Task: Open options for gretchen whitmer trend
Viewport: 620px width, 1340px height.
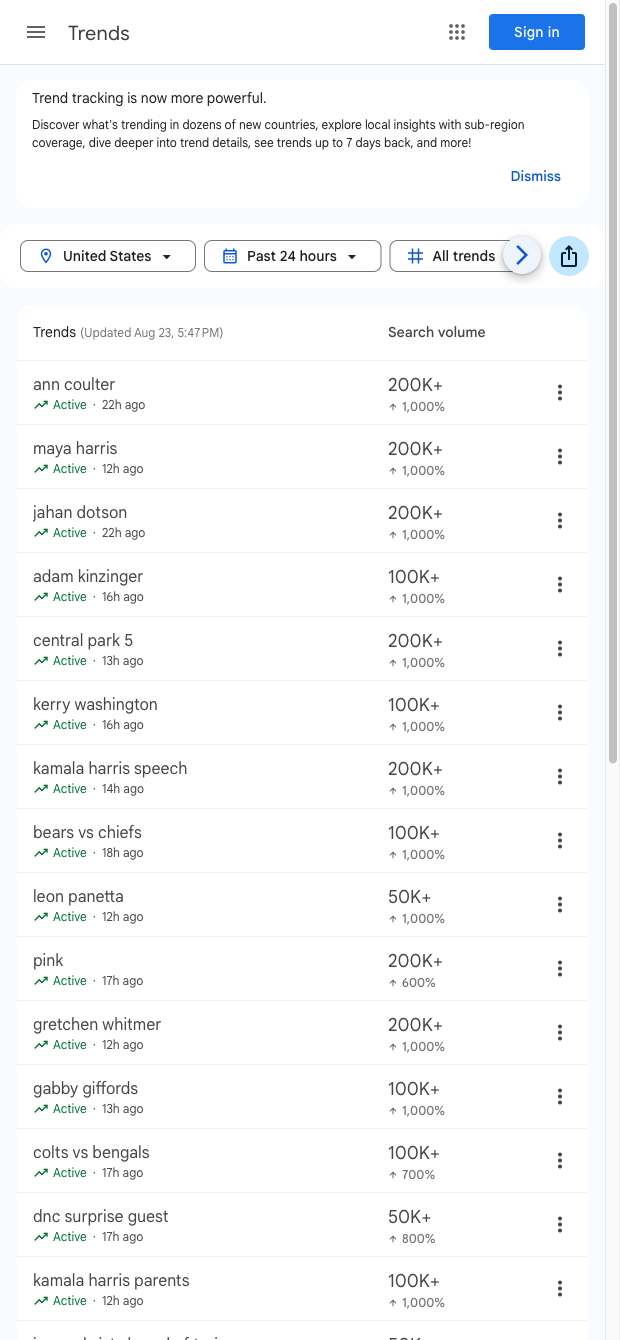Action: point(559,1032)
